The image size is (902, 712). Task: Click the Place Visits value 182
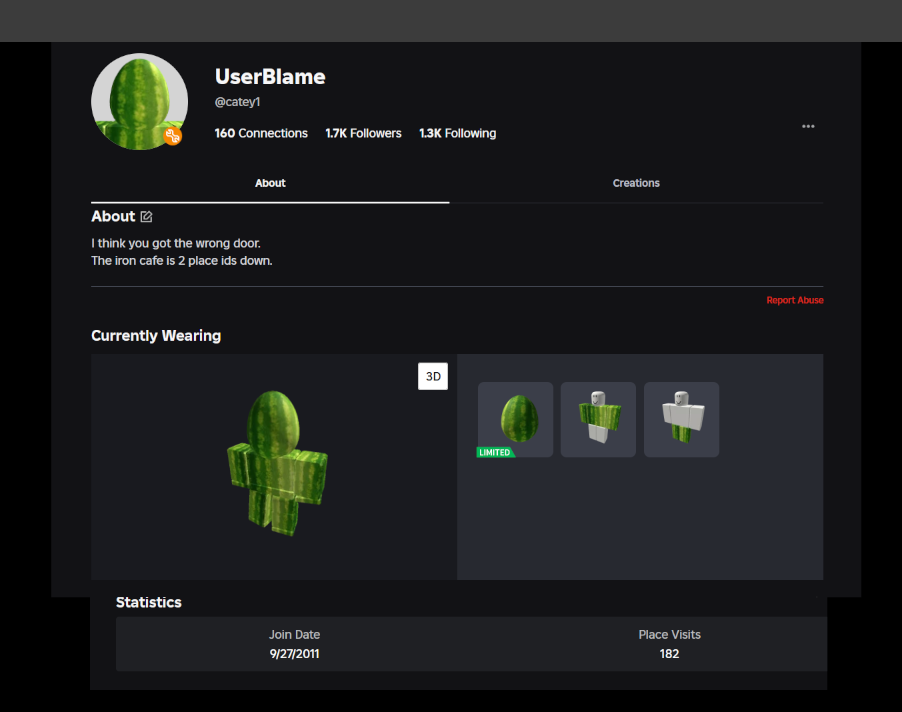coord(669,654)
